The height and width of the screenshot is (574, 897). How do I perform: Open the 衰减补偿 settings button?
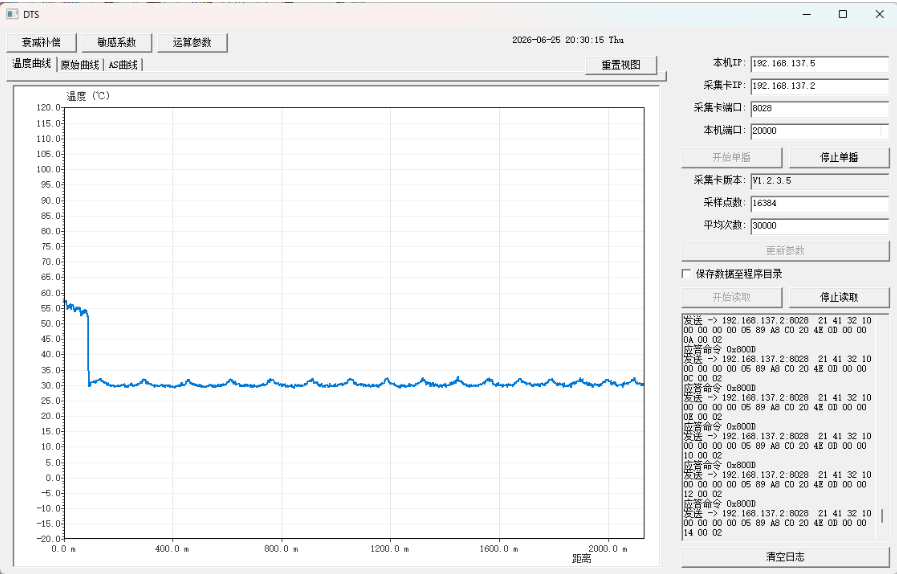[x=41, y=42]
